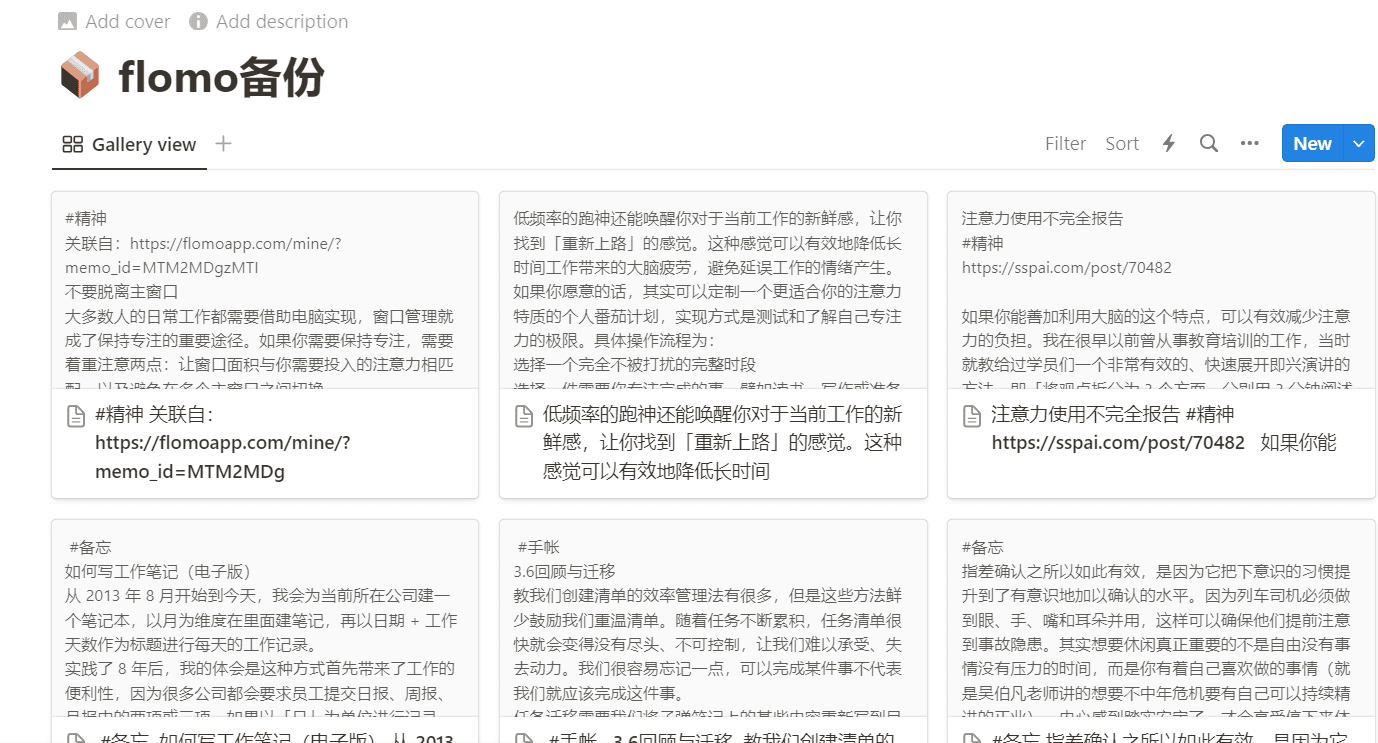Image resolution: width=1378 pixels, height=743 pixels.
Task: Open card preview 如何写工作笔记（电子版）
Action: point(265,619)
